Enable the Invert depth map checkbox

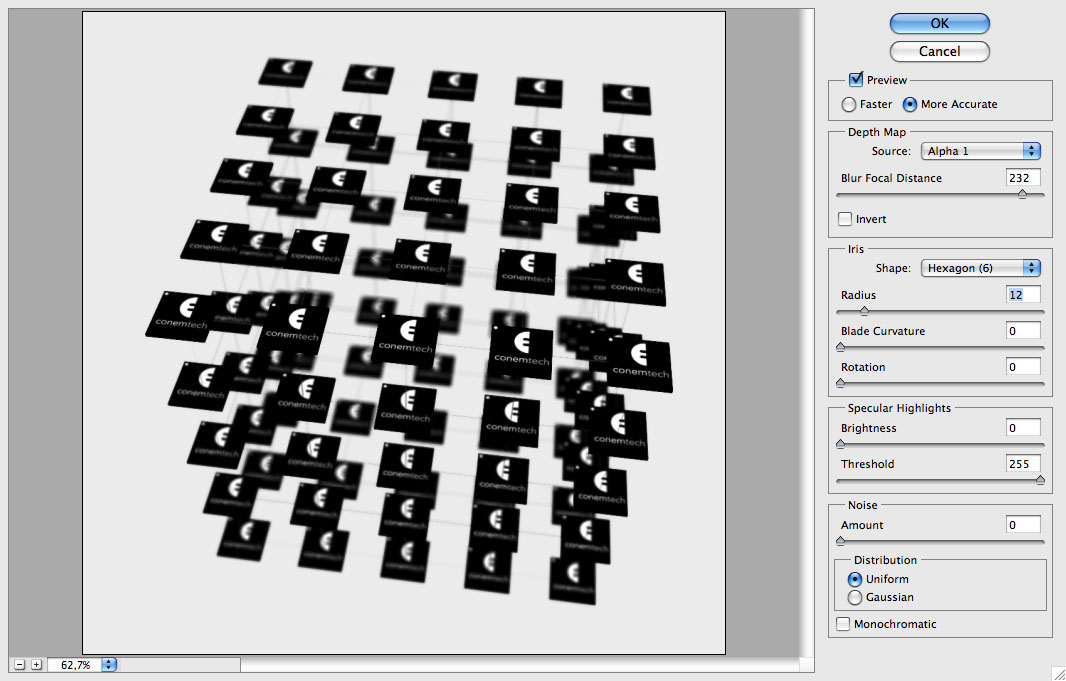843,218
